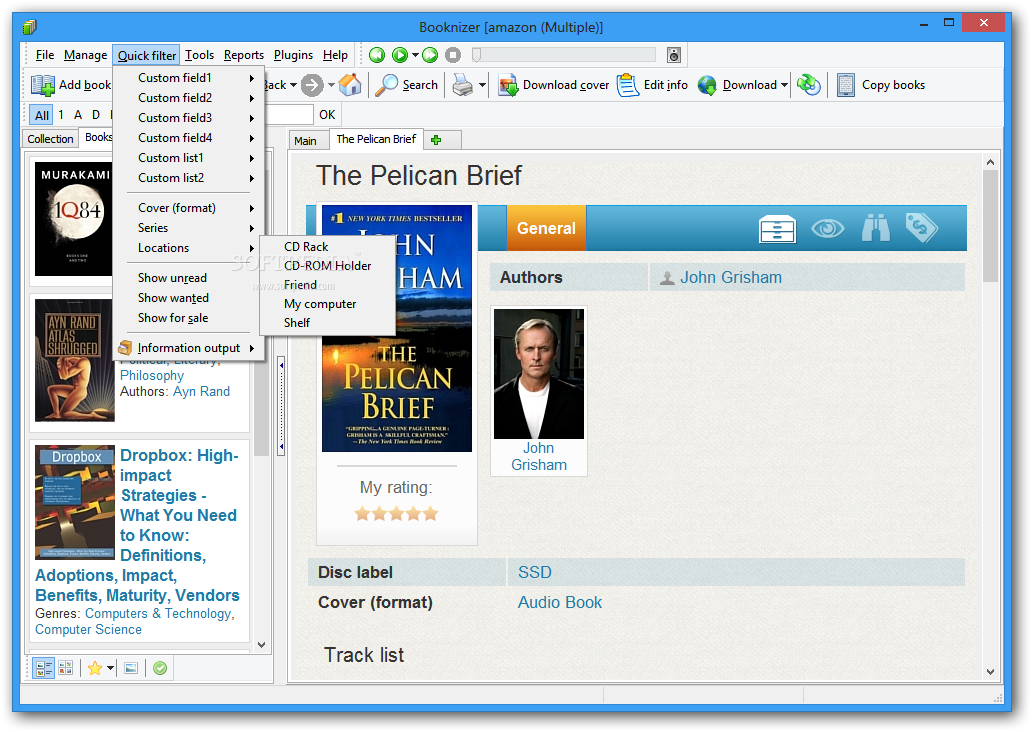Open the SSD disc label link

[x=534, y=573]
